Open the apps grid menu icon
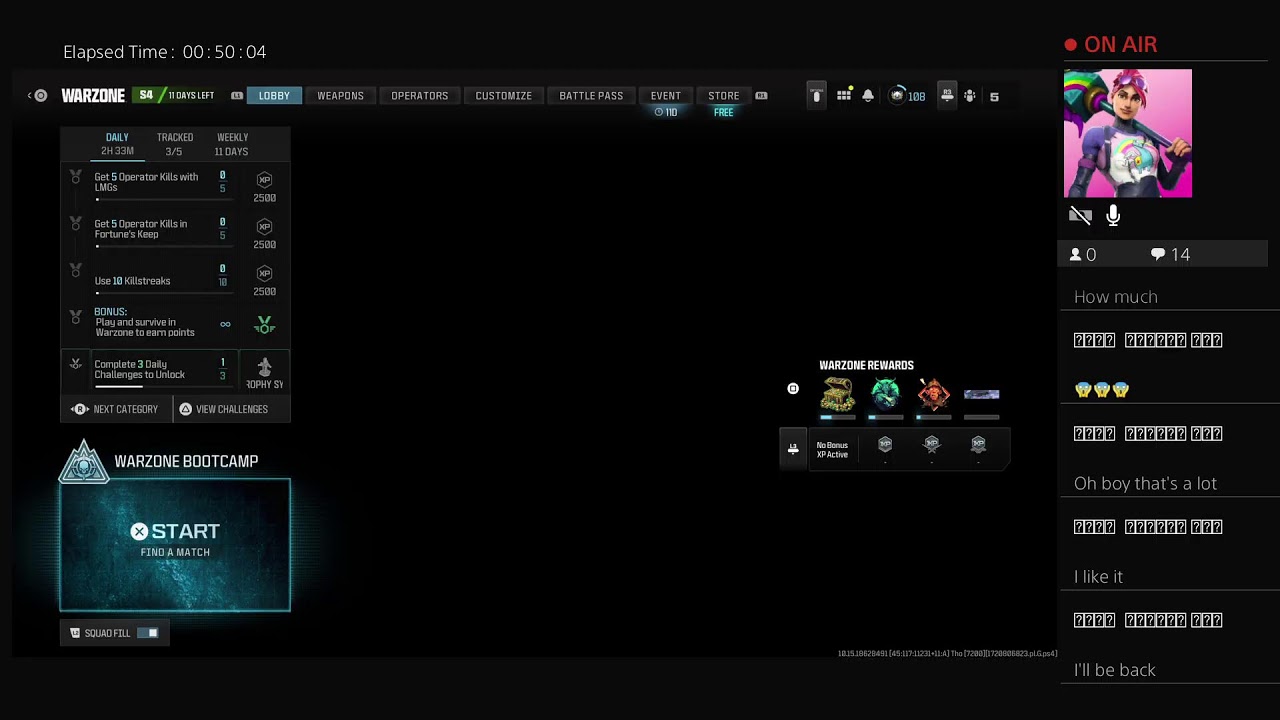 tap(844, 96)
